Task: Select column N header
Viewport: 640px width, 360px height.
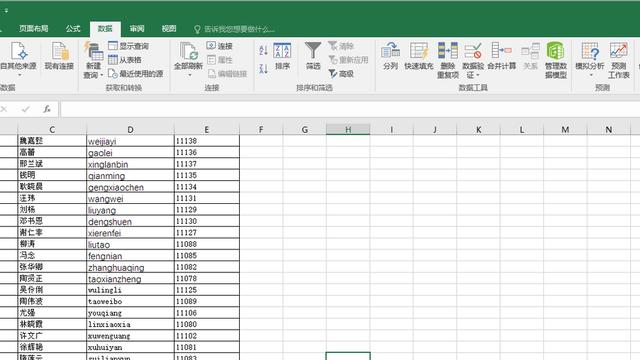Action: 609,129
